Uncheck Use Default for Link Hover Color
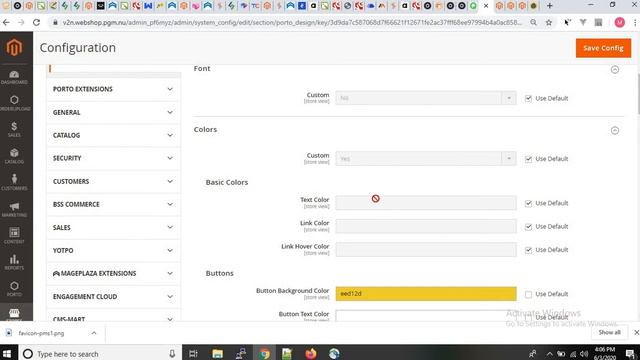Viewport: 640px width, 360px height. pyautogui.click(x=528, y=250)
